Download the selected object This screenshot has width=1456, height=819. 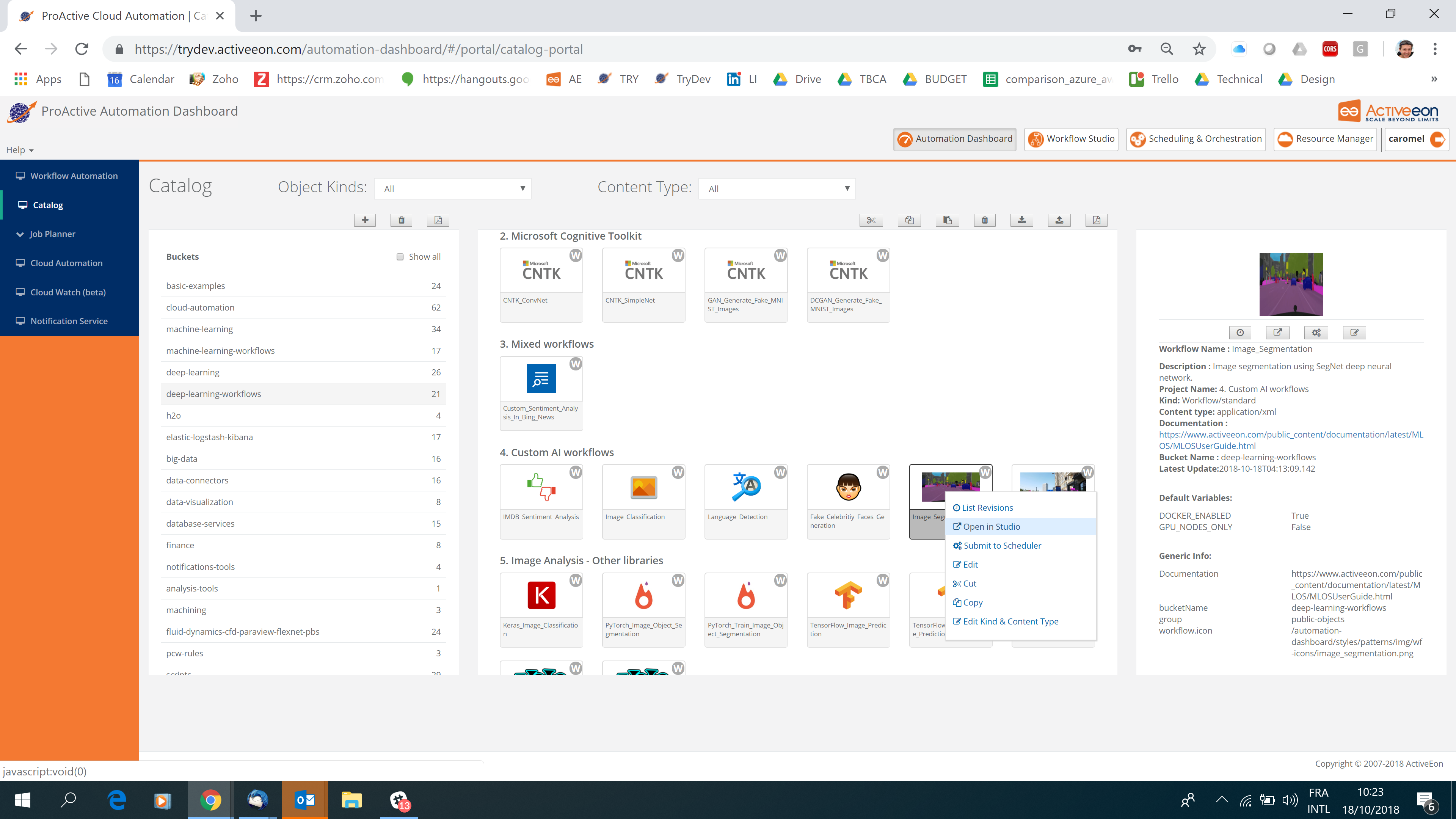coord(1022,220)
